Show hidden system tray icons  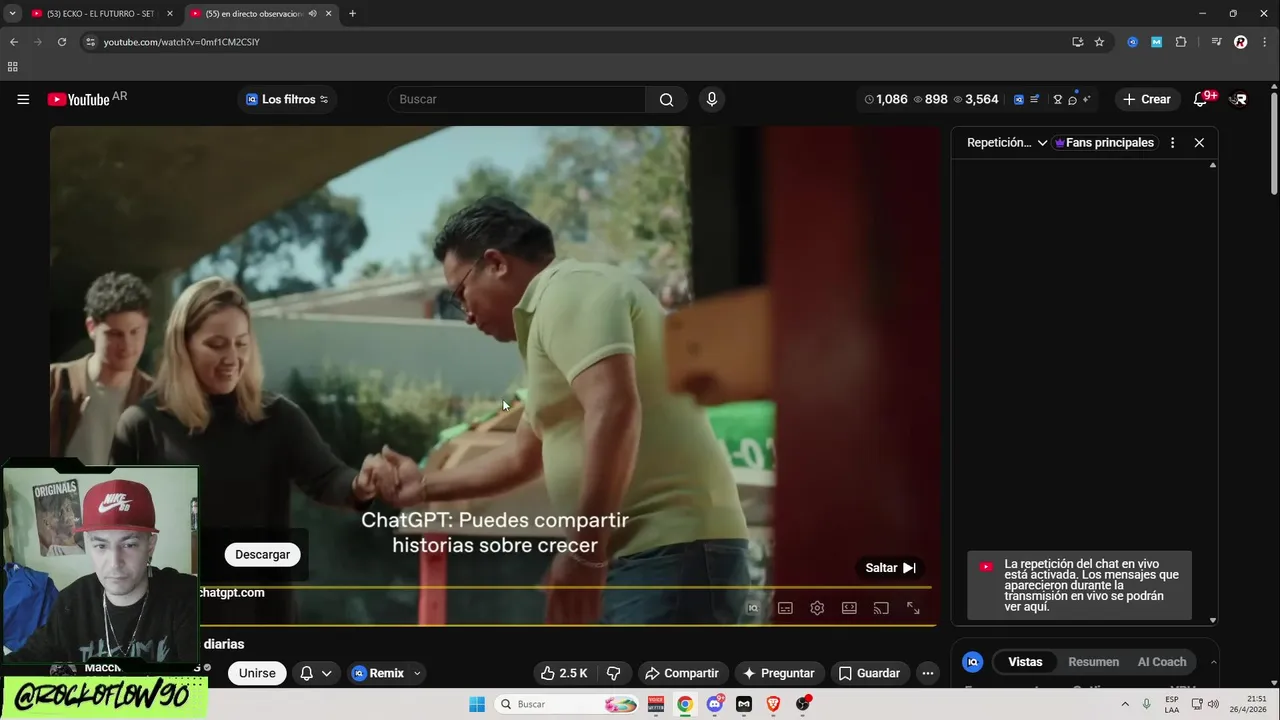pyautogui.click(x=1125, y=704)
